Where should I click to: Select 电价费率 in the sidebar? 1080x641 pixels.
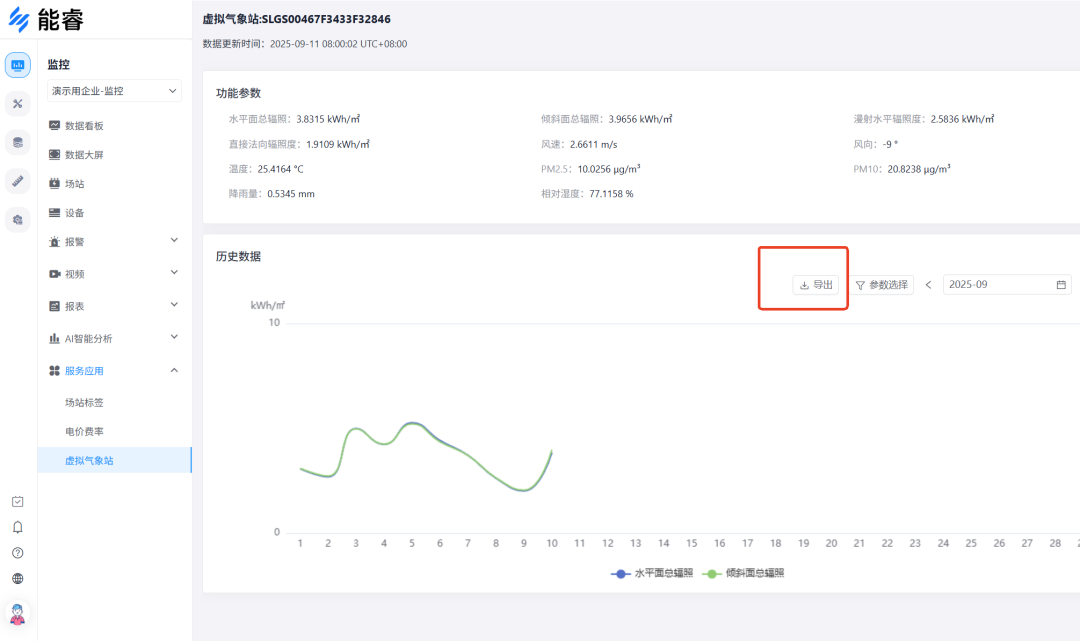(84, 431)
